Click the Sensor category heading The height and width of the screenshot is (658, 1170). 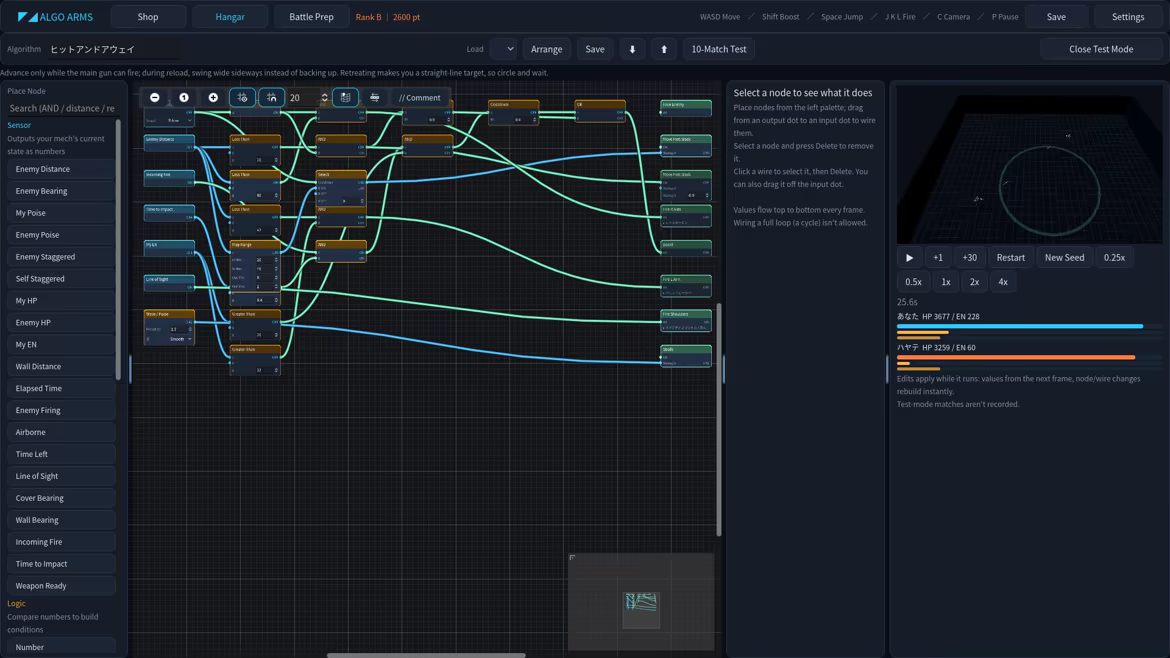point(19,125)
